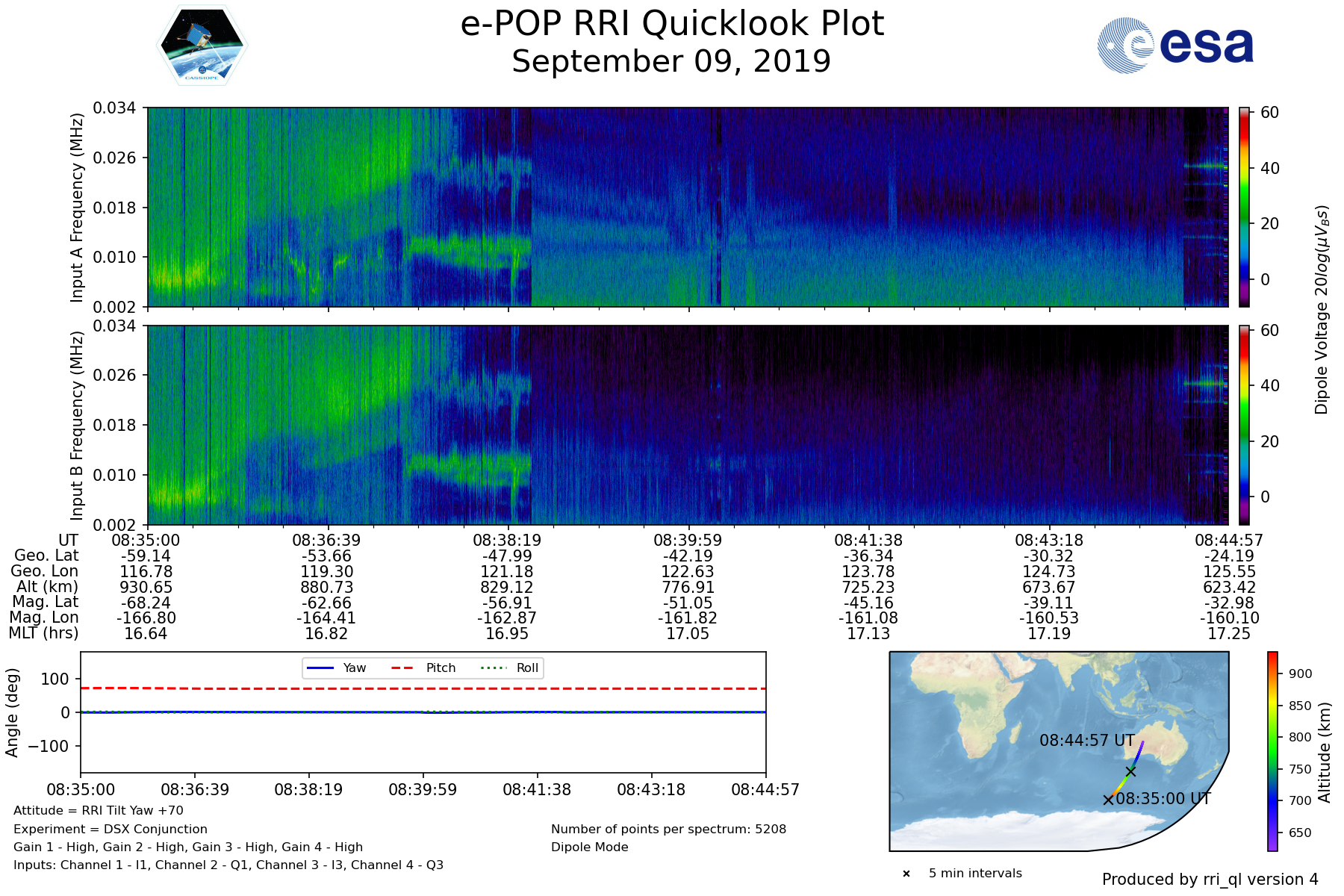Image resolution: width=1344 pixels, height=896 pixels.
Task: Click the X marker beside '5 min intervals'
Action: 906,874
